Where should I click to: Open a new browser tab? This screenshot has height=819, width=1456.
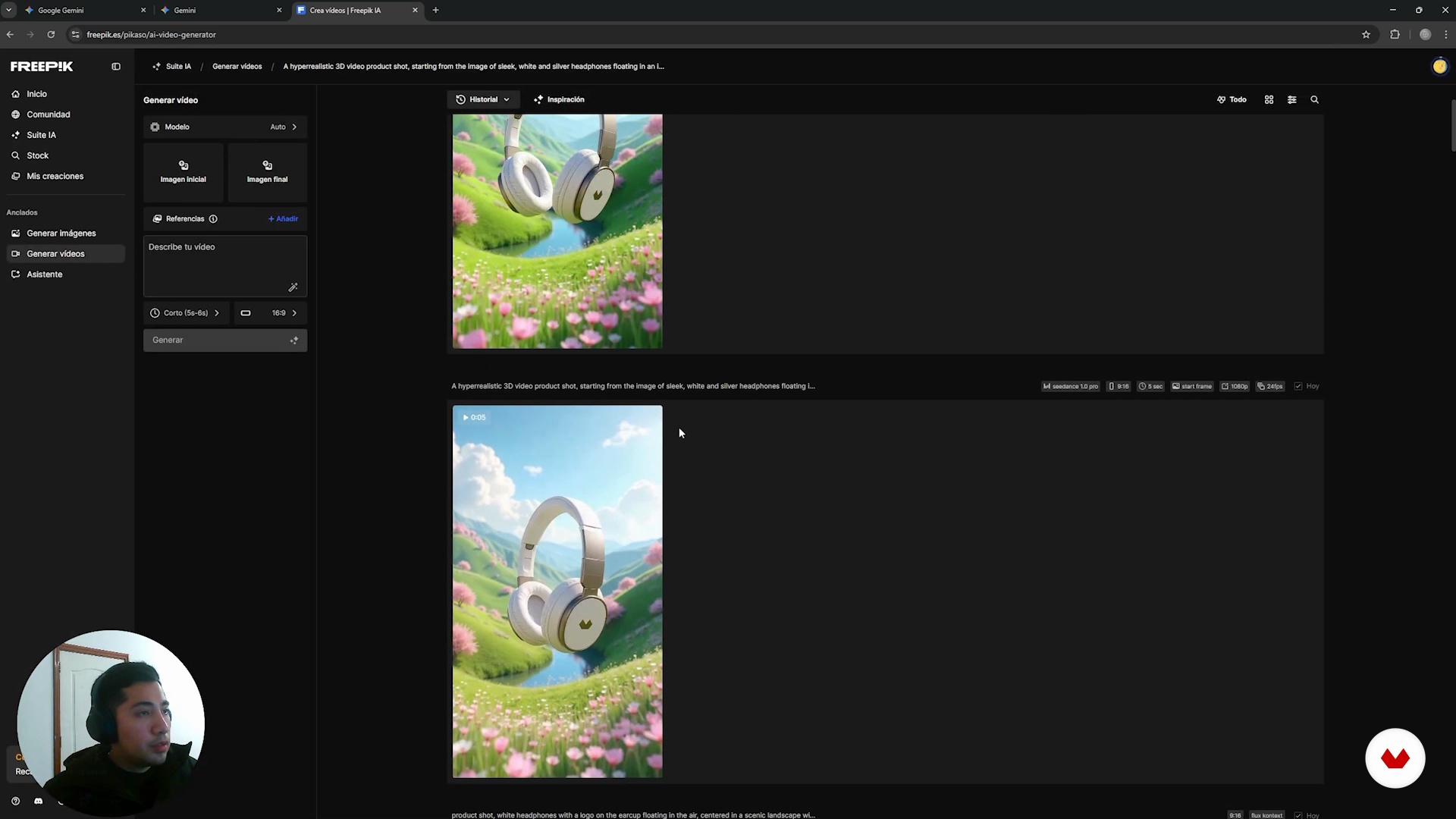[x=435, y=11]
